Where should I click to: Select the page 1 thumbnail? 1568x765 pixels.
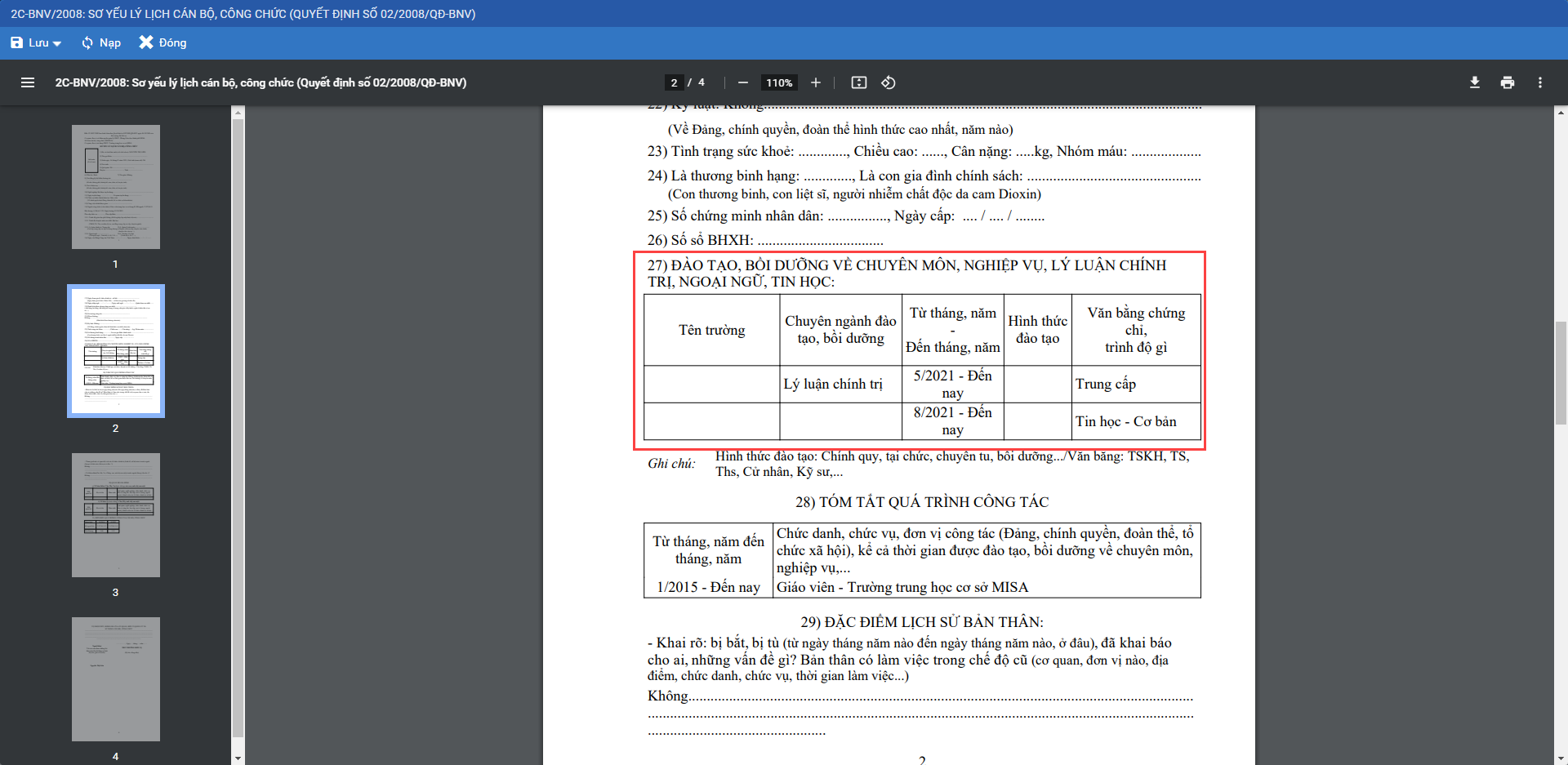tap(116, 187)
